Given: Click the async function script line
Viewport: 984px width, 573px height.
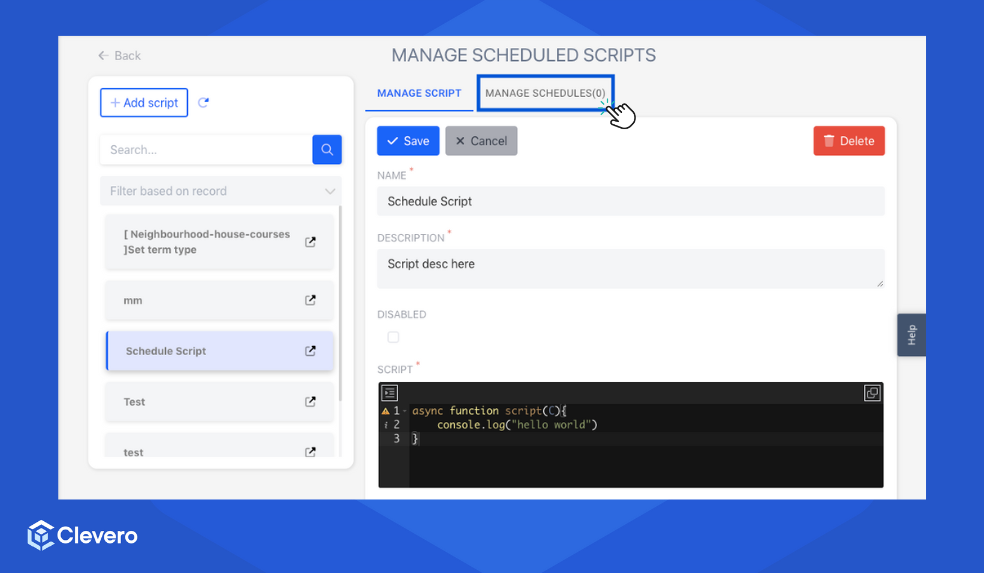Looking at the screenshot, I should pos(489,411).
